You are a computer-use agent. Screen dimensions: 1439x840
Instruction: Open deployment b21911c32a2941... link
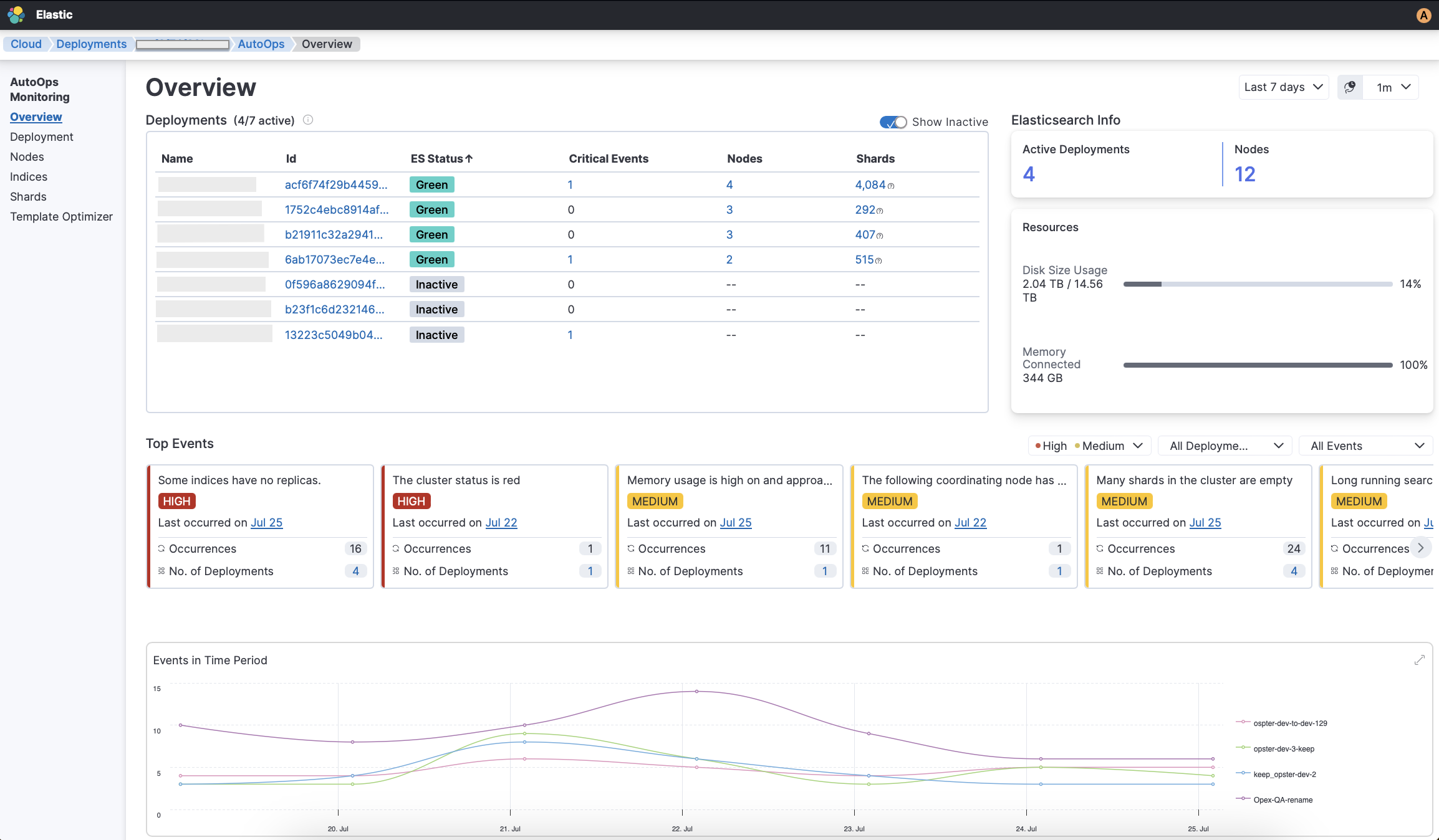pos(334,234)
